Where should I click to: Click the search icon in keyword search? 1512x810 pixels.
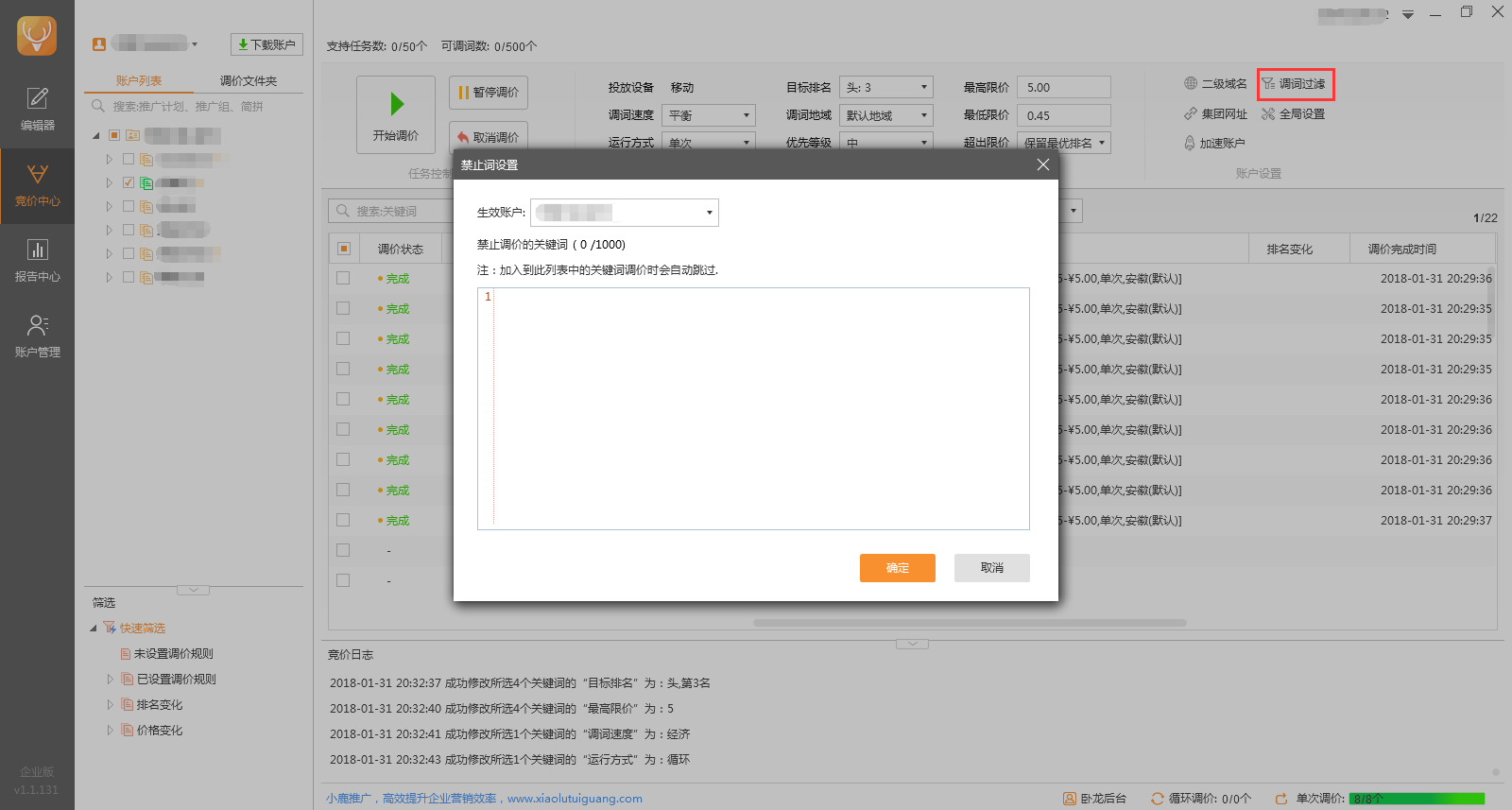pos(343,211)
